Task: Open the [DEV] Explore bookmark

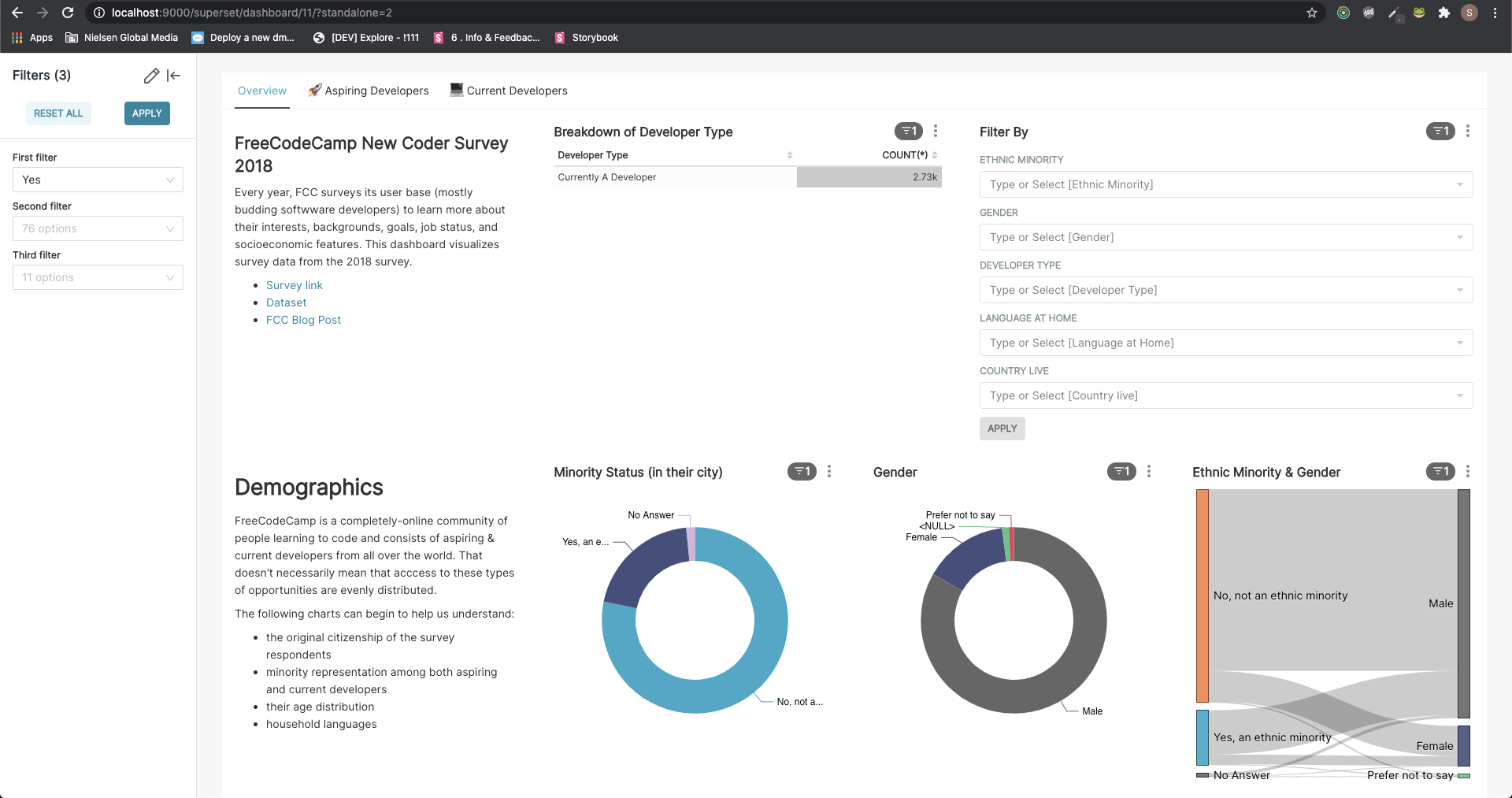Action: pos(366,38)
